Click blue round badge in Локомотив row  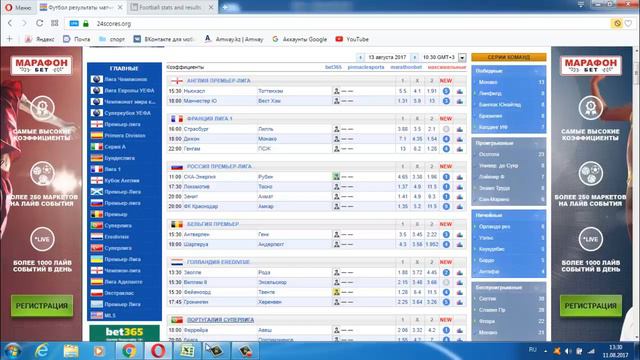[446, 187]
